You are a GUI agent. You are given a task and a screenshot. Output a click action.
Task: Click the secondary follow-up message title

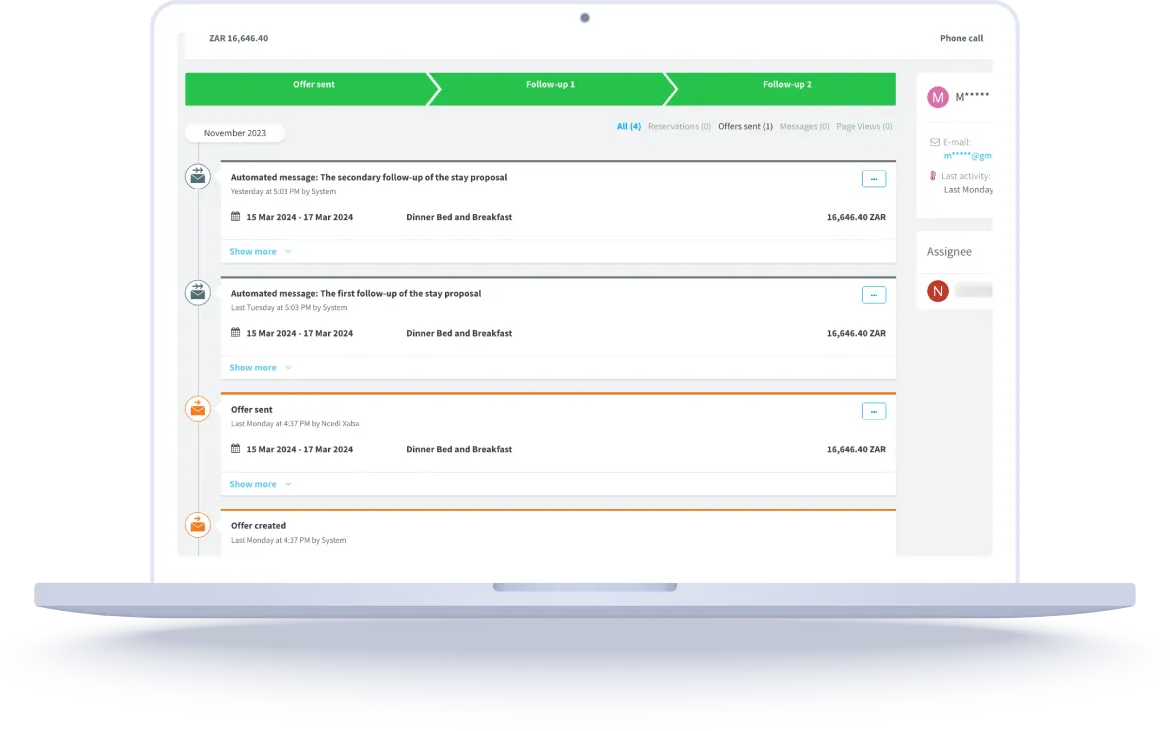pos(369,178)
